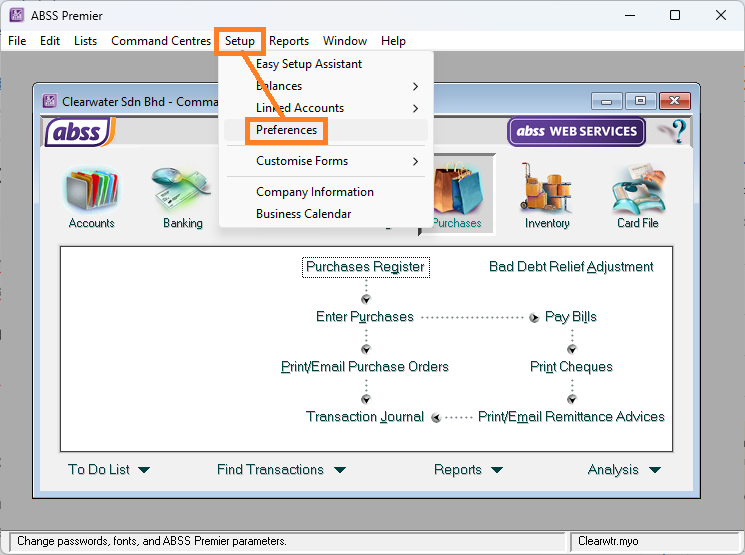Click the Clearwater Sdn Bhd window icon

49,101
